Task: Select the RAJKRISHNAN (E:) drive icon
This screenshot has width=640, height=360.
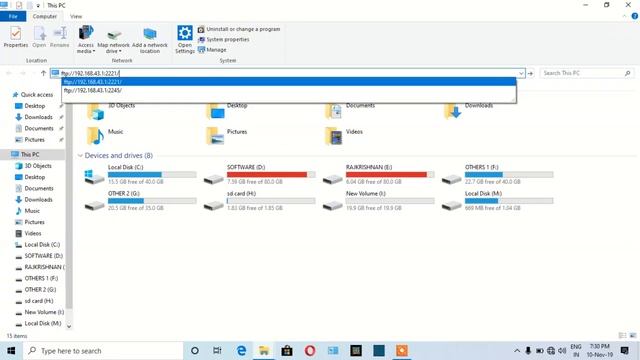Action: tap(332, 178)
